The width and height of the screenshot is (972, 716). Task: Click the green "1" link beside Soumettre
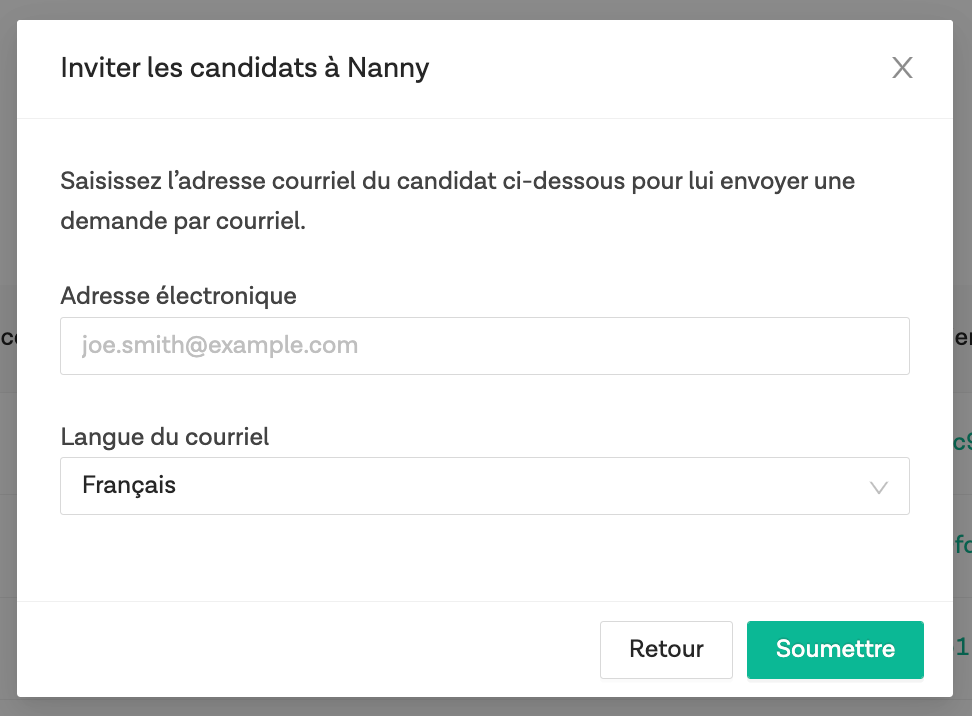coord(962,648)
